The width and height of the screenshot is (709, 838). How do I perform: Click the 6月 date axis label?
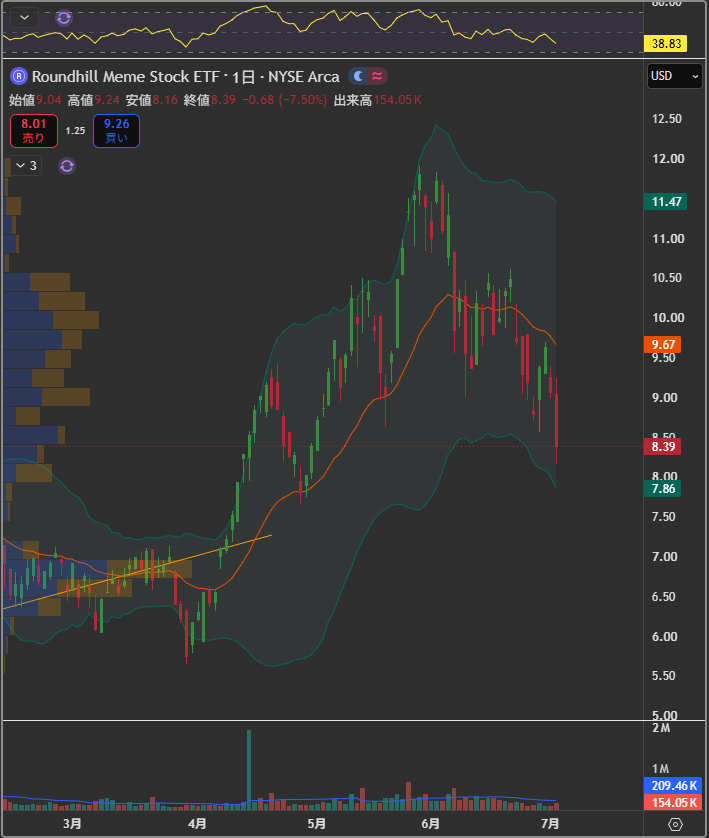coord(431,824)
